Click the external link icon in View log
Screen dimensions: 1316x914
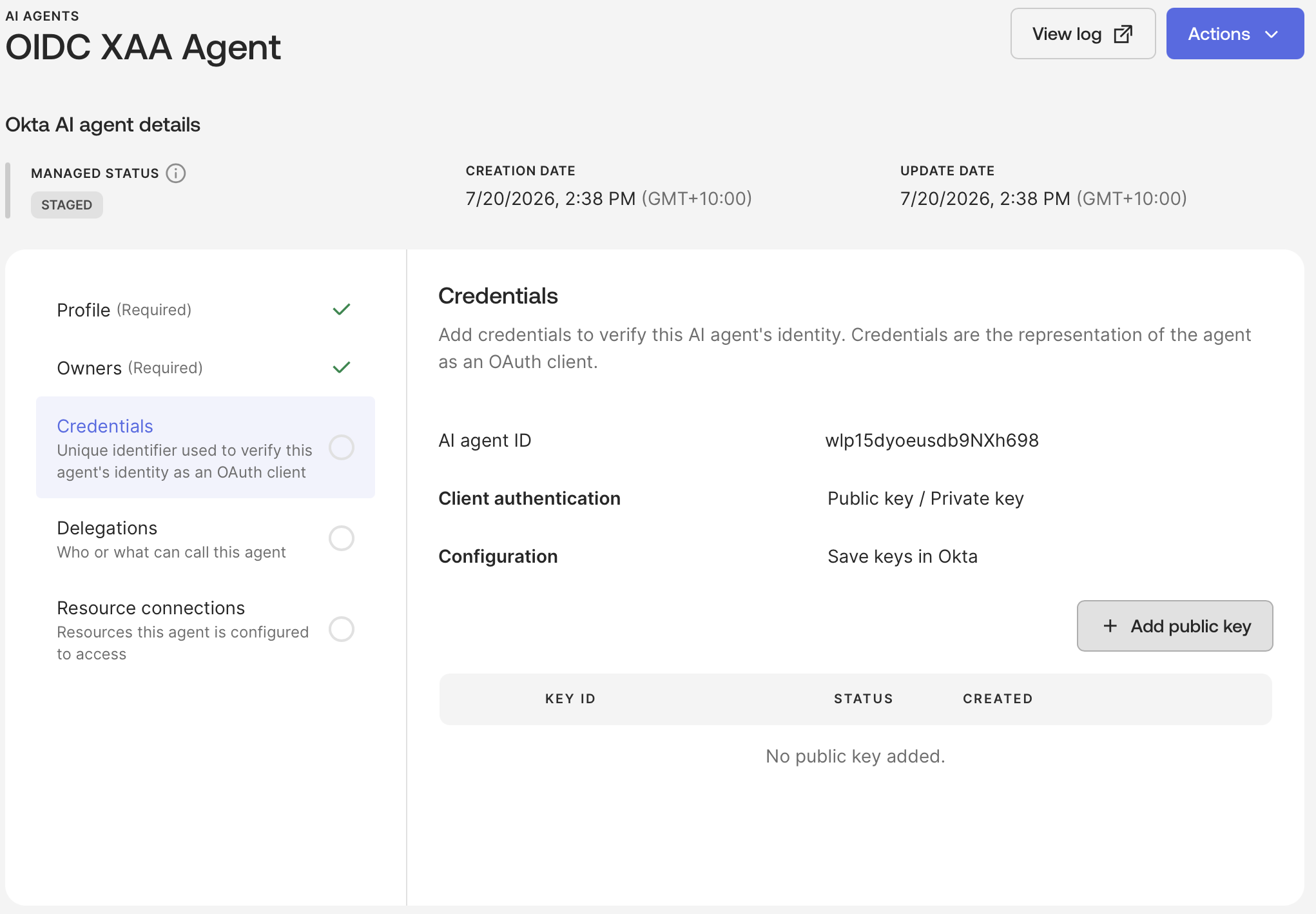click(x=1123, y=34)
